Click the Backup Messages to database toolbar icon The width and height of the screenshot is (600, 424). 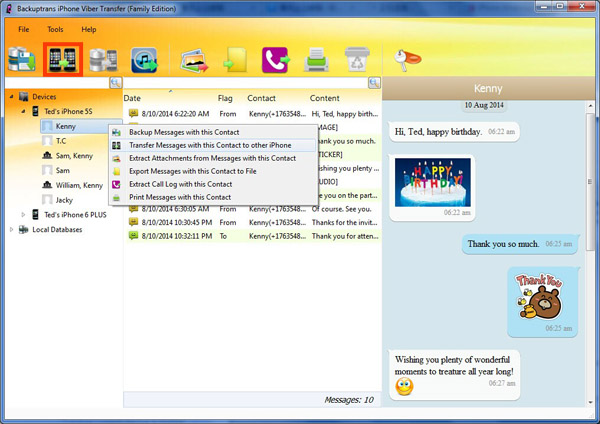[x=22, y=59]
